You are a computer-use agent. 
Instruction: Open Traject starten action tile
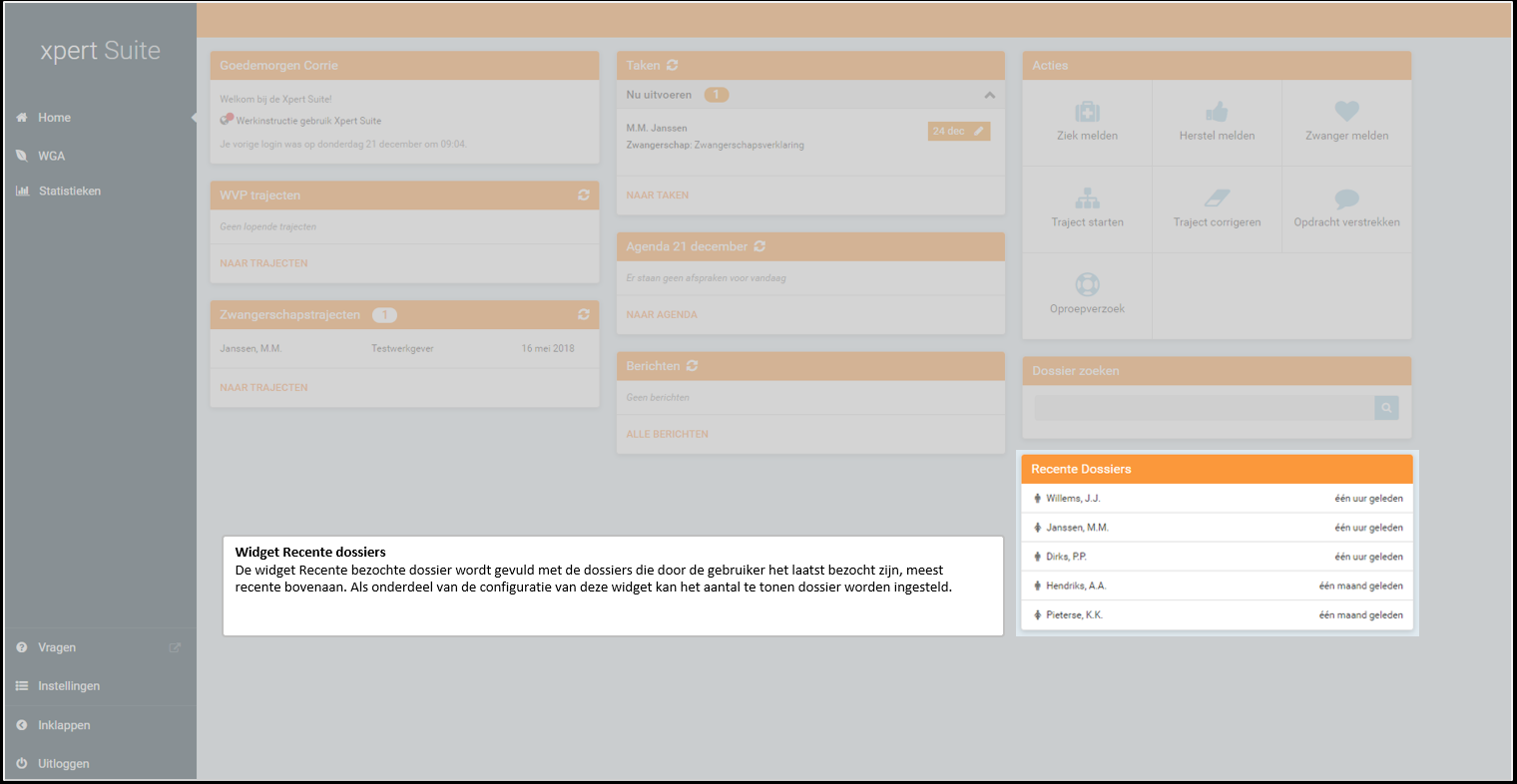[1087, 208]
